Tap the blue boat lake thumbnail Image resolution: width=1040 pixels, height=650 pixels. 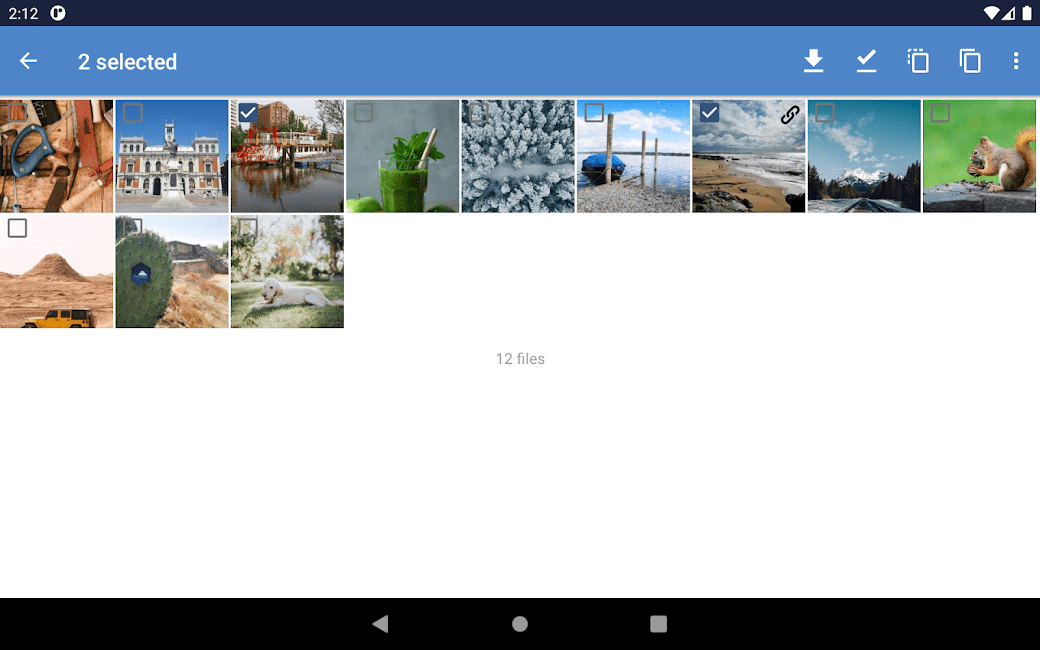[633, 157]
